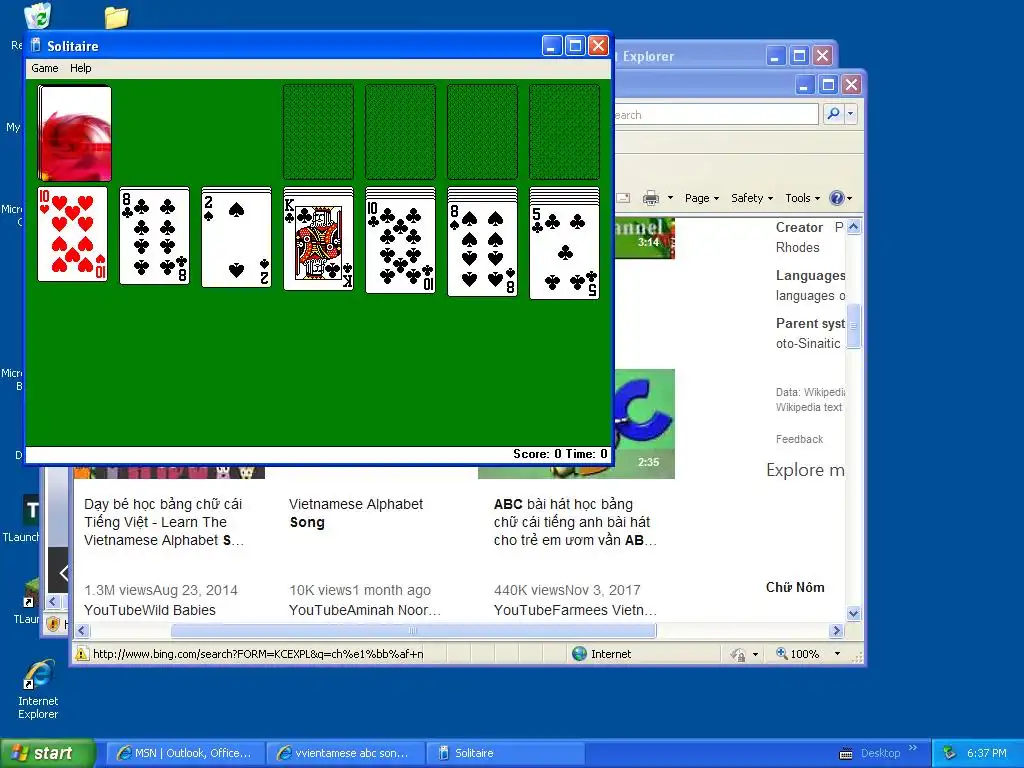Click the protected mode icon in IE status bar
The height and width of the screenshot is (768, 1024).
coord(738,654)
